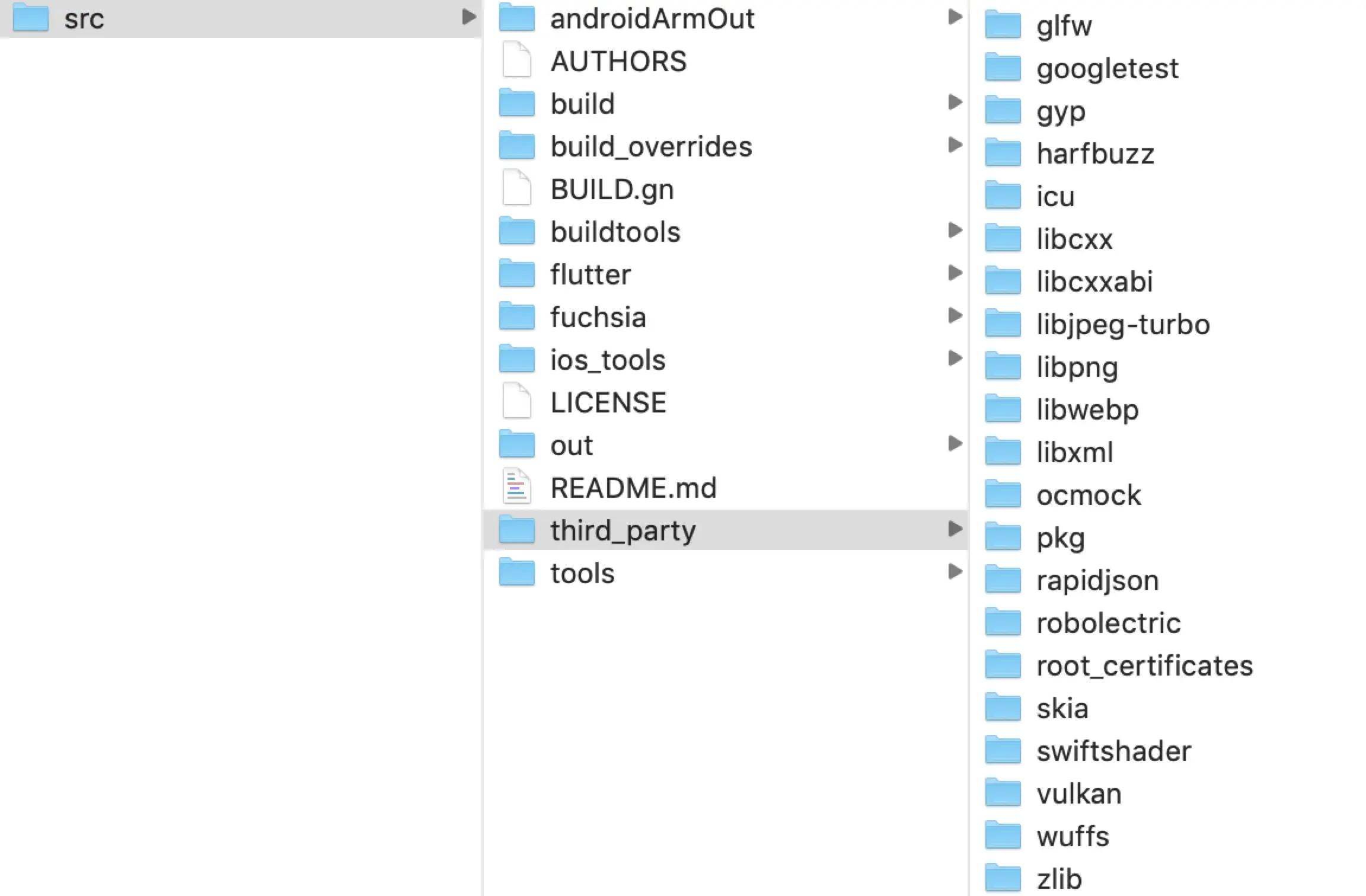Select the androidArmOut folder name

652,18
